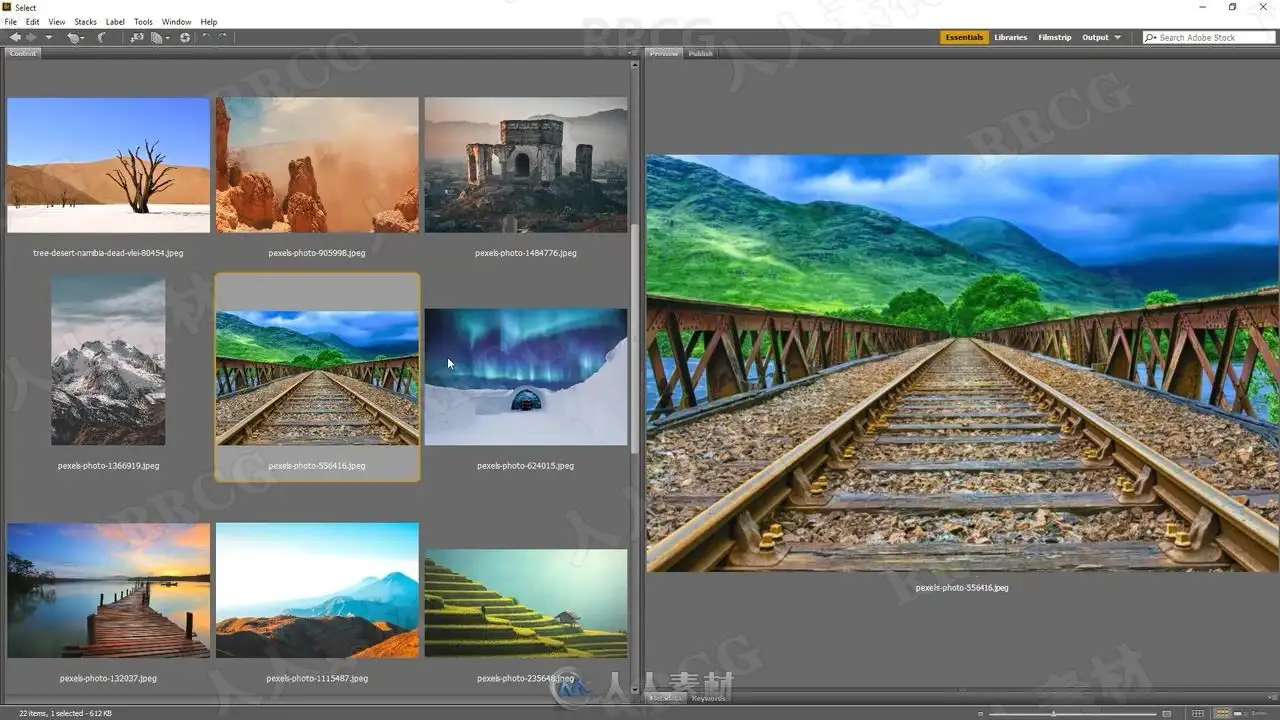1280x720 pixels.
Task: Click the Get Photos from Camera icon
Action: point(137,37)
